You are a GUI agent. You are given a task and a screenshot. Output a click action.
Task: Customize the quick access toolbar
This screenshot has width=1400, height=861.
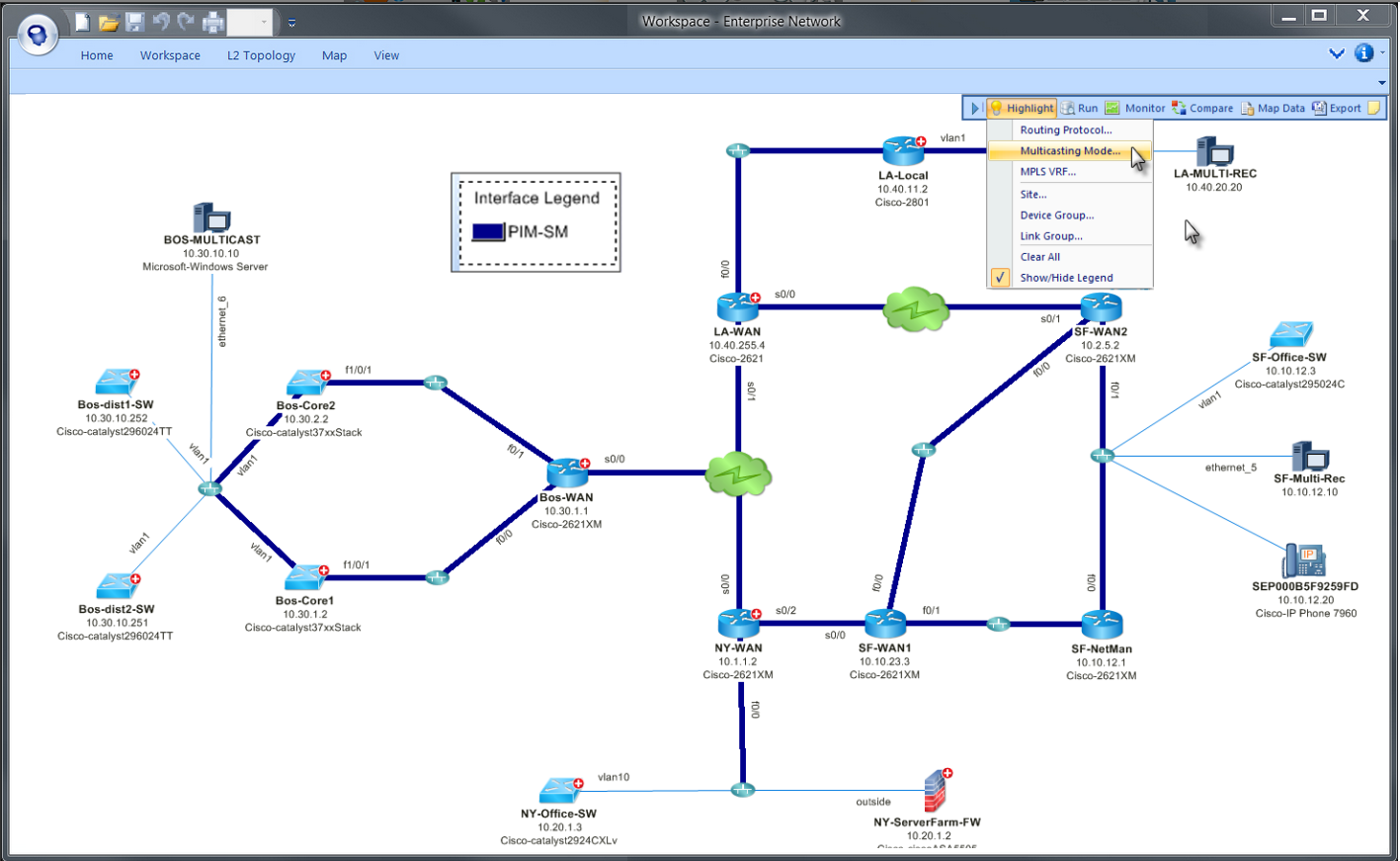pyautogui.click(x=291, y=23)
